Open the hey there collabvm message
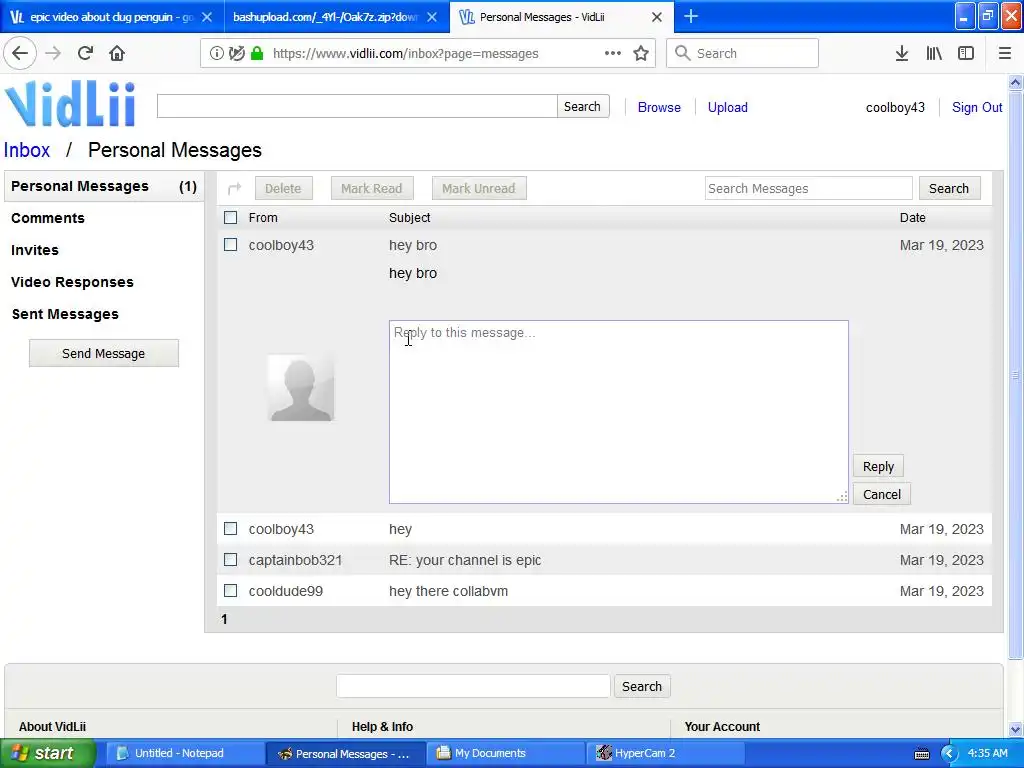 tap(449, 591)
